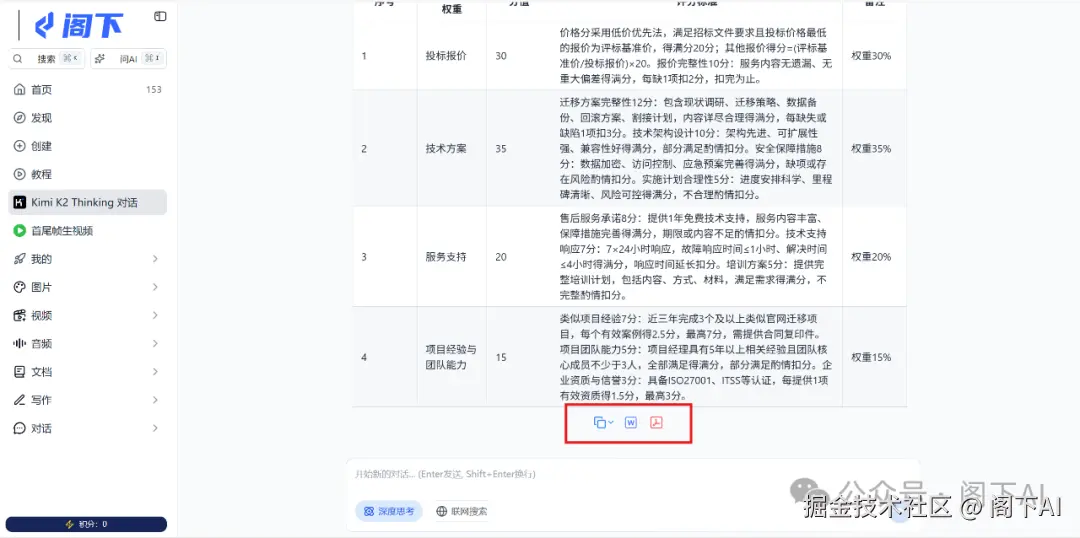Click the 积分: 0 points bar
Viewport: 1080px width, 538px height.
[86, 524]
